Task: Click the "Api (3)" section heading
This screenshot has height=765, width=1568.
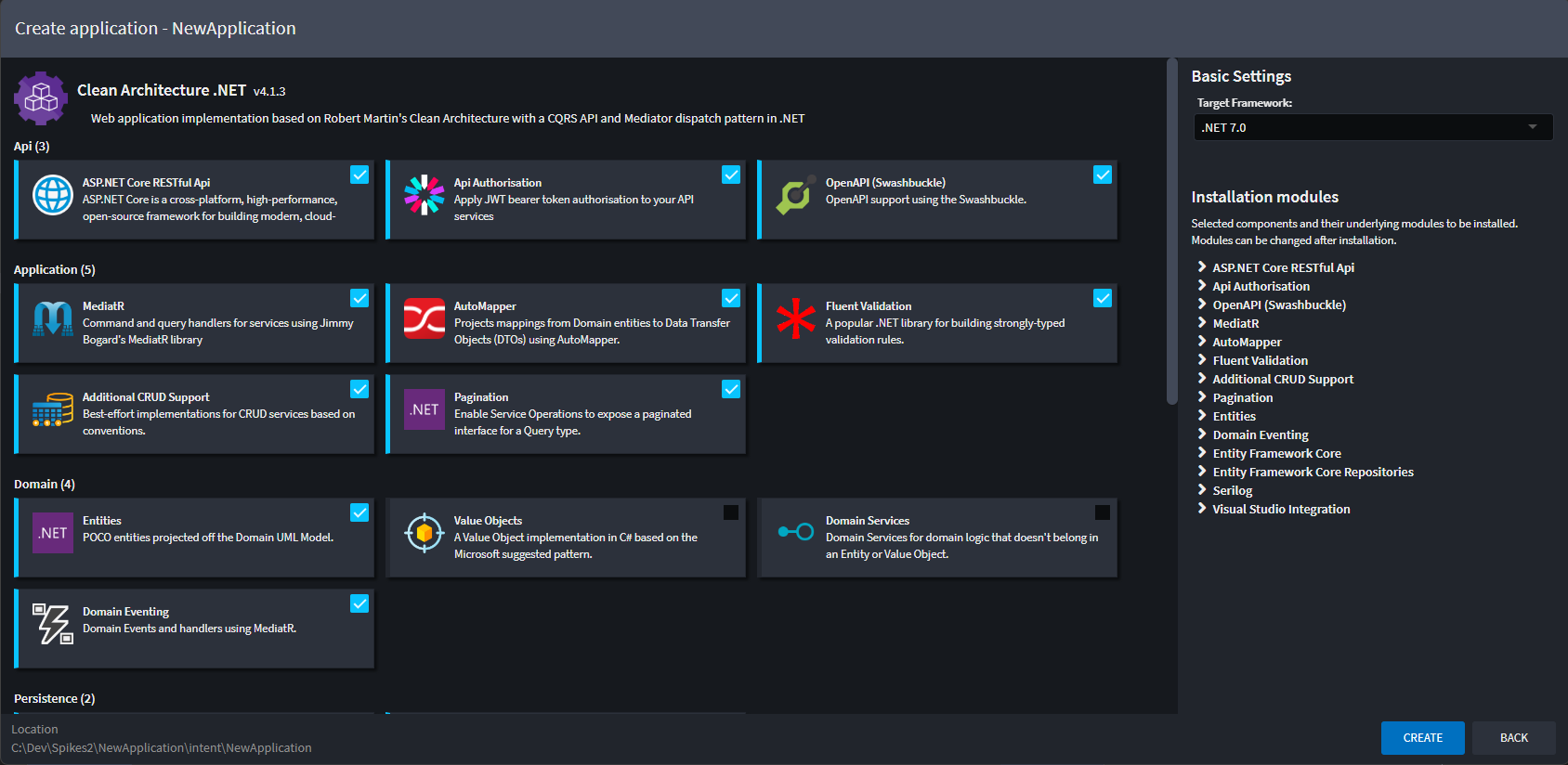Action: point(32,147)
